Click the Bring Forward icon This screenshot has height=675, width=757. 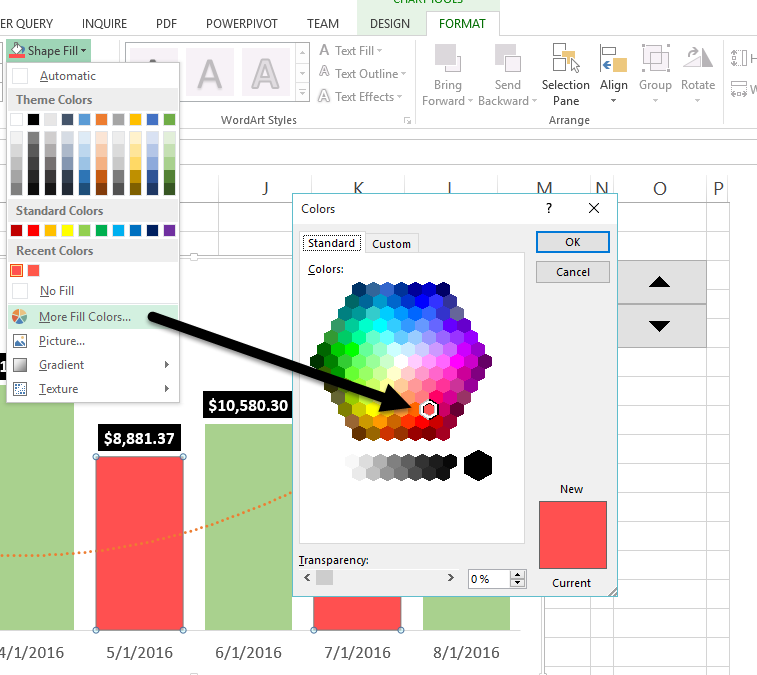tap(448, 58)
